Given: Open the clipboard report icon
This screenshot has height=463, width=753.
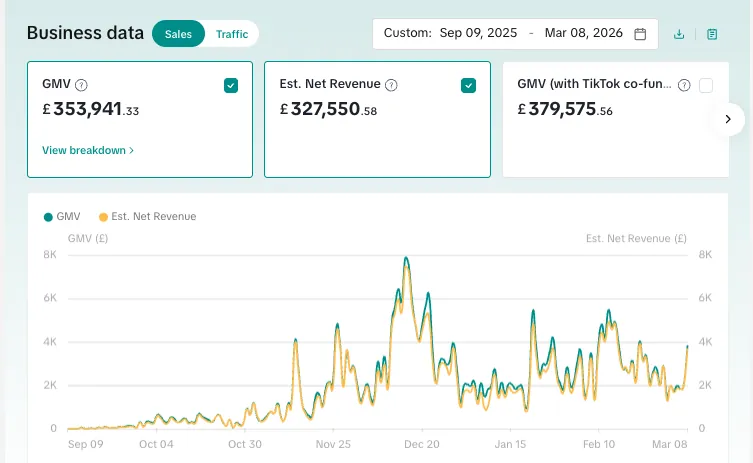Looking at the screenshot, I should click(x=712, y=34).
